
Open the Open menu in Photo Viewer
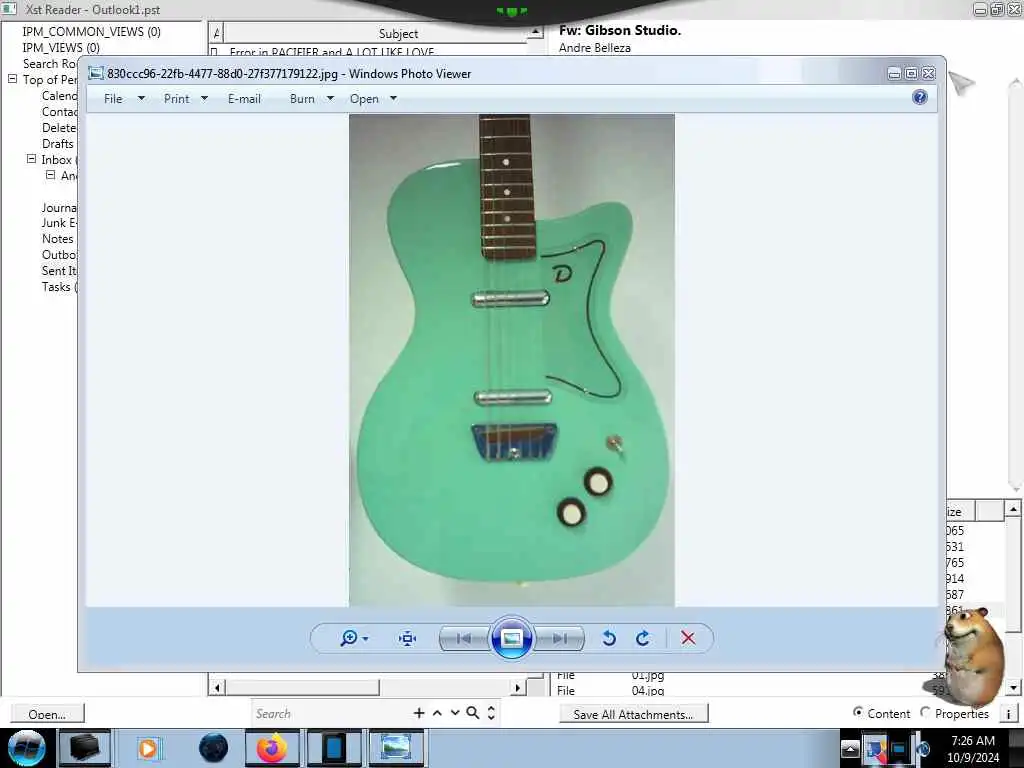pyautogui.click(x=364, y=99)
